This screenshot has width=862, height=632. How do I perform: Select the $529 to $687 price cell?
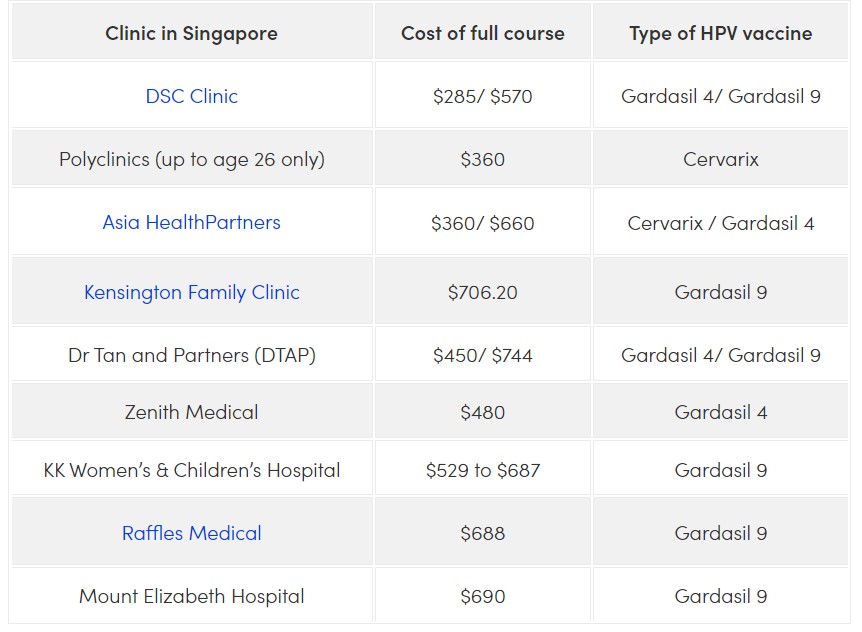(x=483, y=470)
